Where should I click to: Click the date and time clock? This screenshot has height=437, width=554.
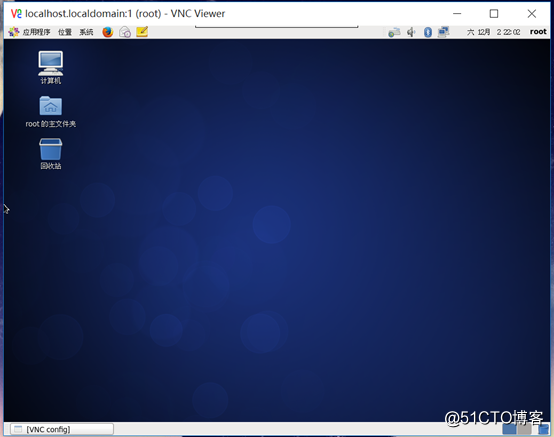(x=494, y=32)
